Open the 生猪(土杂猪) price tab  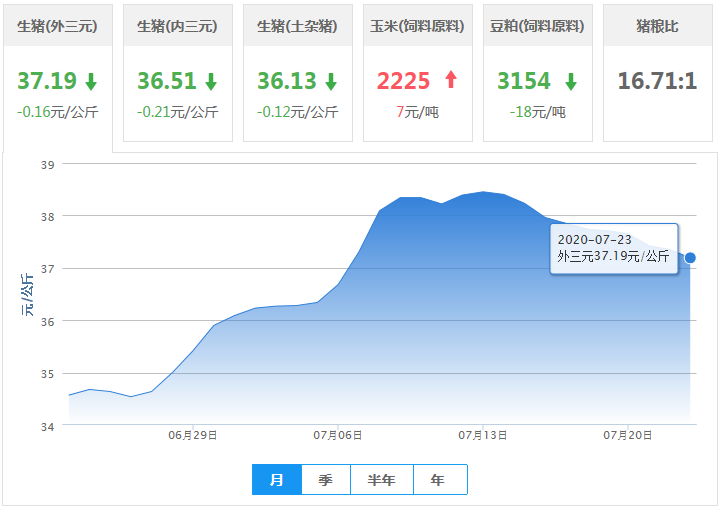tap(297, 26)
